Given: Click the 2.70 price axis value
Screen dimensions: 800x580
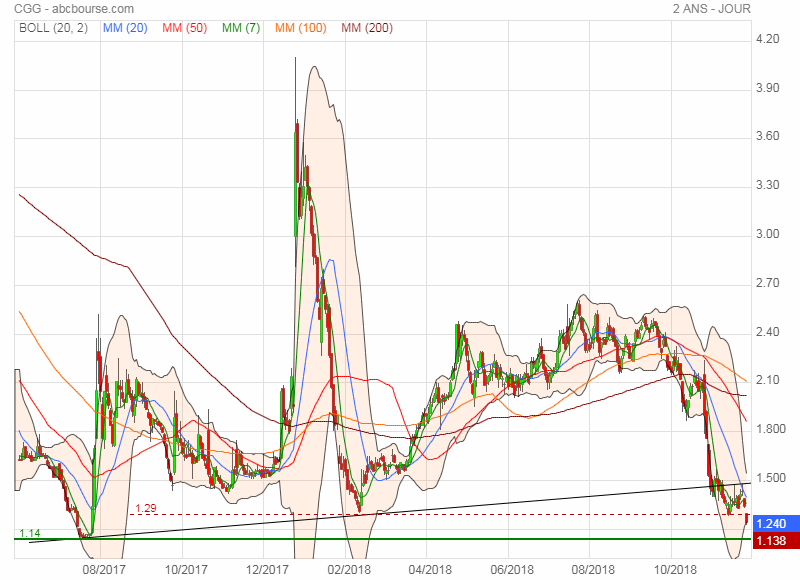Looking at the screenshot, I should tap(767, 283).
